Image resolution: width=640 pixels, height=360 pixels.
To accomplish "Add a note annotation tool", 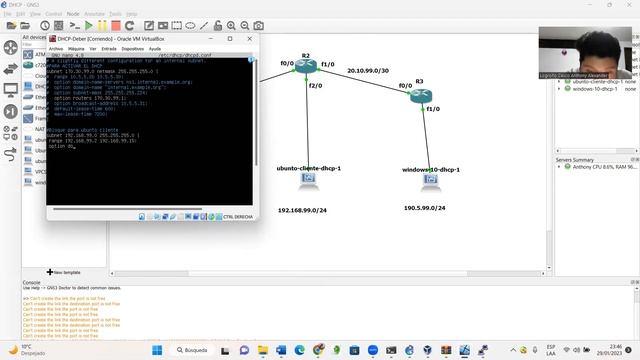I will click(x=149, y=26).
